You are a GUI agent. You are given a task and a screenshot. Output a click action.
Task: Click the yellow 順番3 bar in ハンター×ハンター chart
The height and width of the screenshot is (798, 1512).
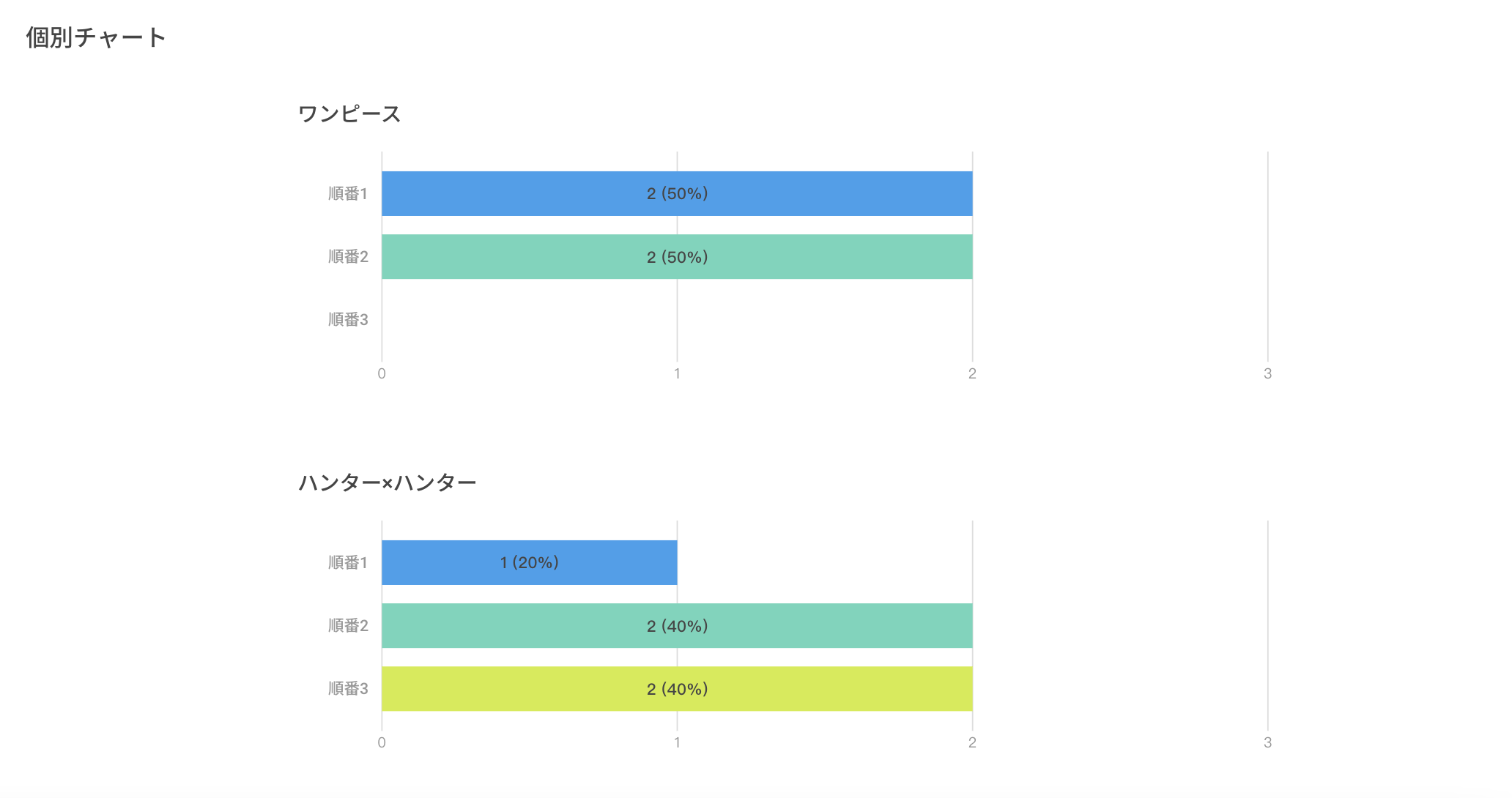coord(677,689)
